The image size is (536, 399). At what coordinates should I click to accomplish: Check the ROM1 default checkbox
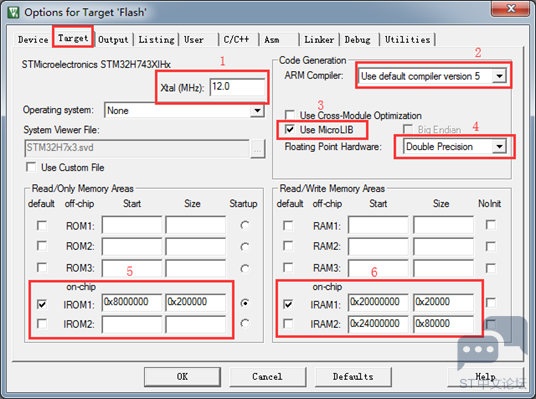pos(42,226)
